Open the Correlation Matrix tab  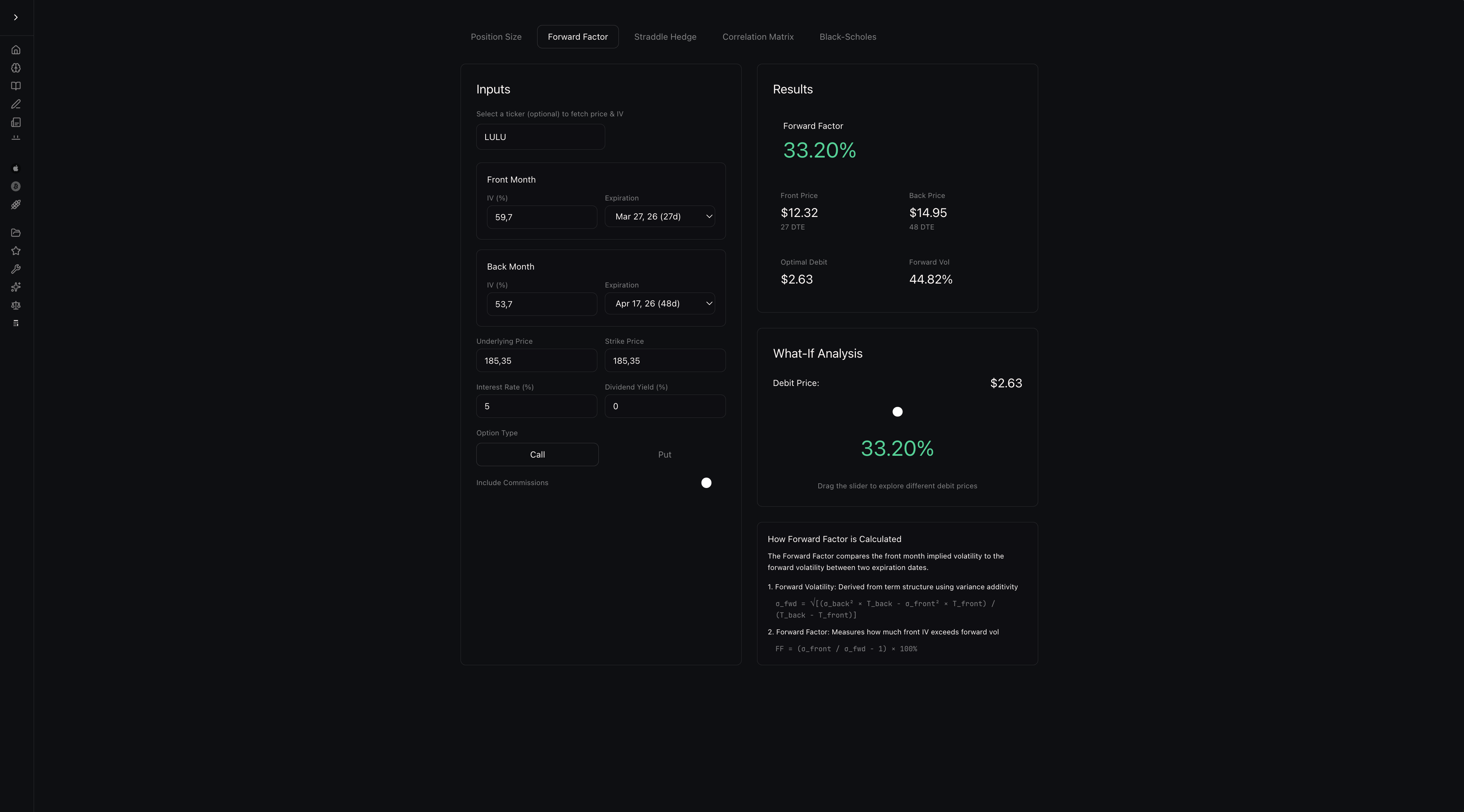[757, 37]
